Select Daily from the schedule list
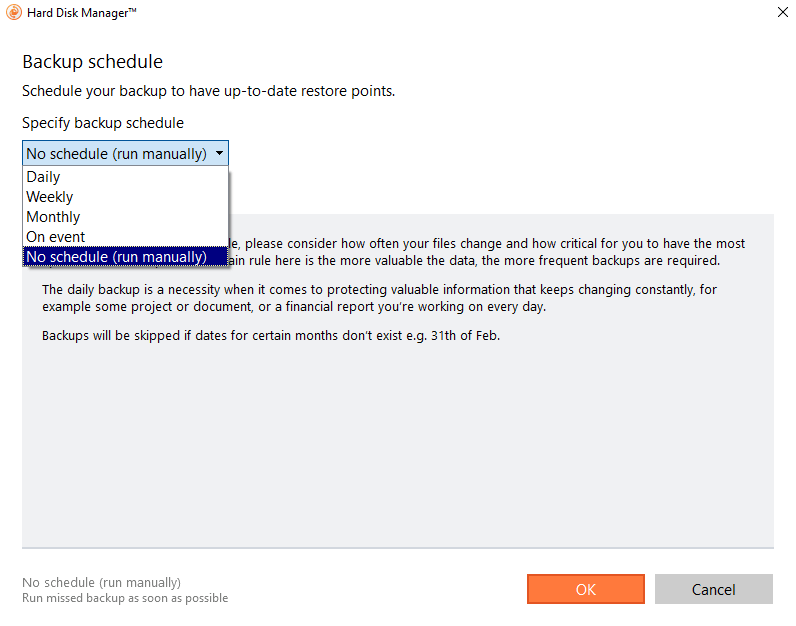796x626 pixels. point(125,177)
